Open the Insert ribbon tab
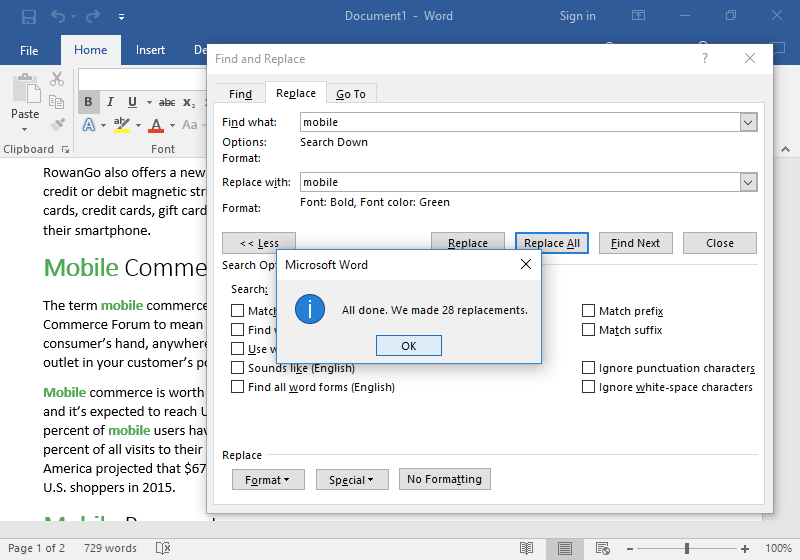 (150, 50)
